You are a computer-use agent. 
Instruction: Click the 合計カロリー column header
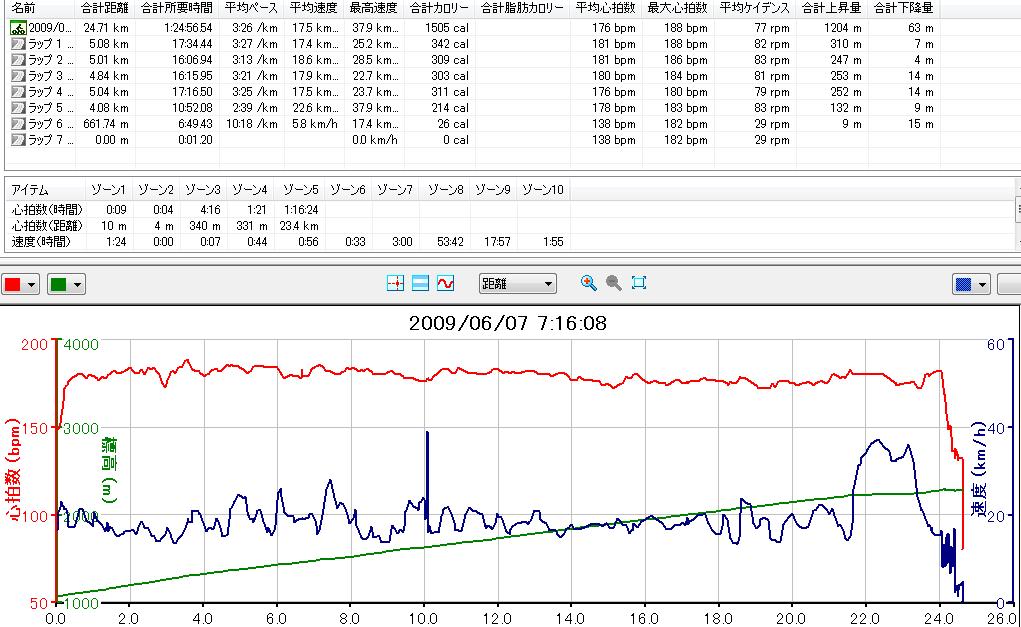[x=440, y=8]
